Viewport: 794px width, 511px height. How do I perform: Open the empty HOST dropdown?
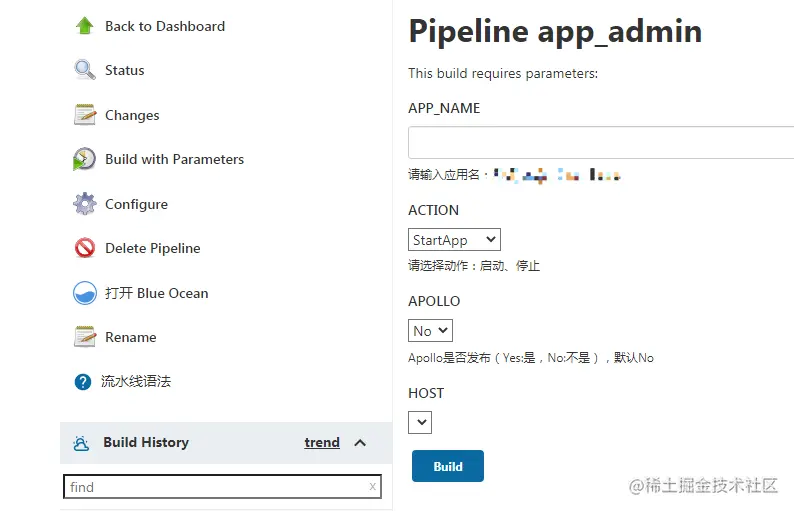420,423
